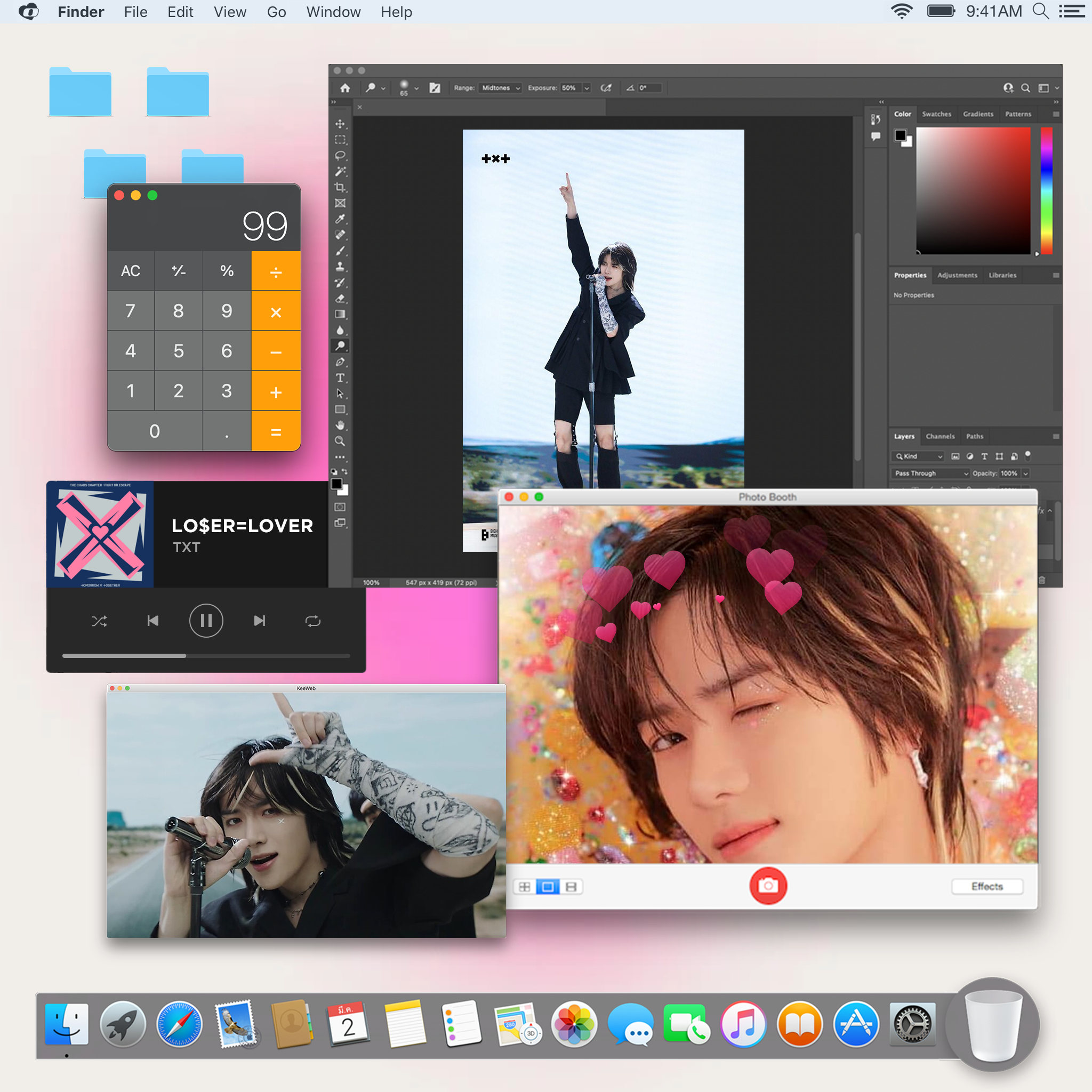
Task: Select the Clone Stamp tool
Action: 340,266
